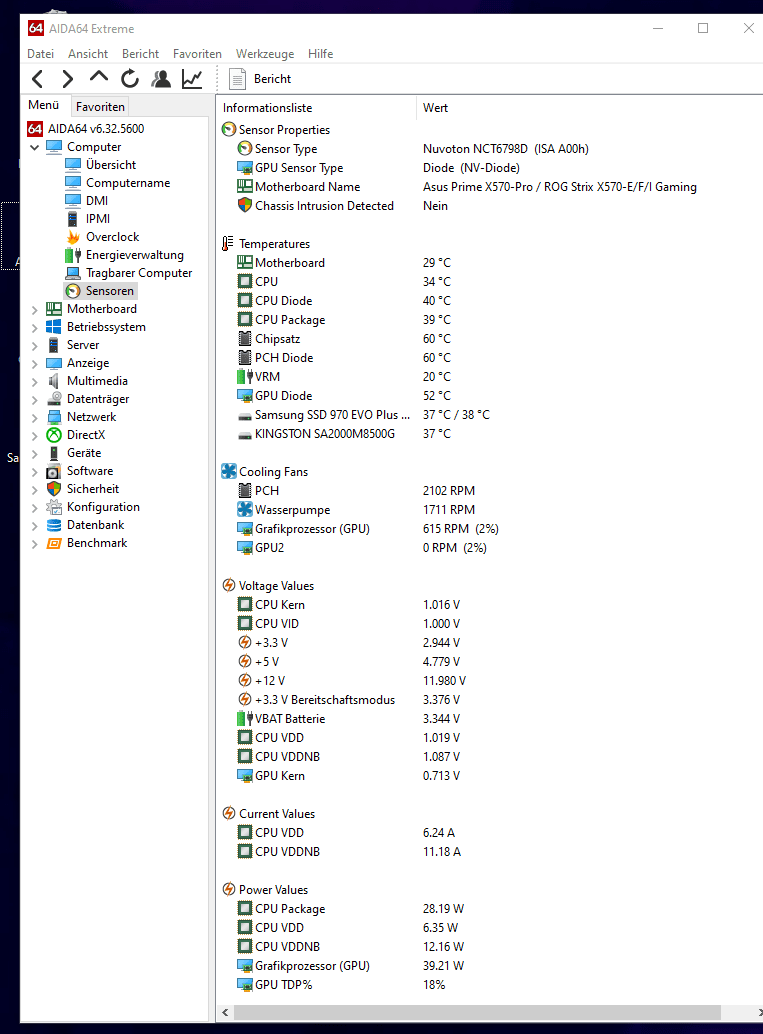Image resolution: width=763 pixels, height=1034 pixels.
Task: Expand the Server tree node
Action: coord(34,345)
